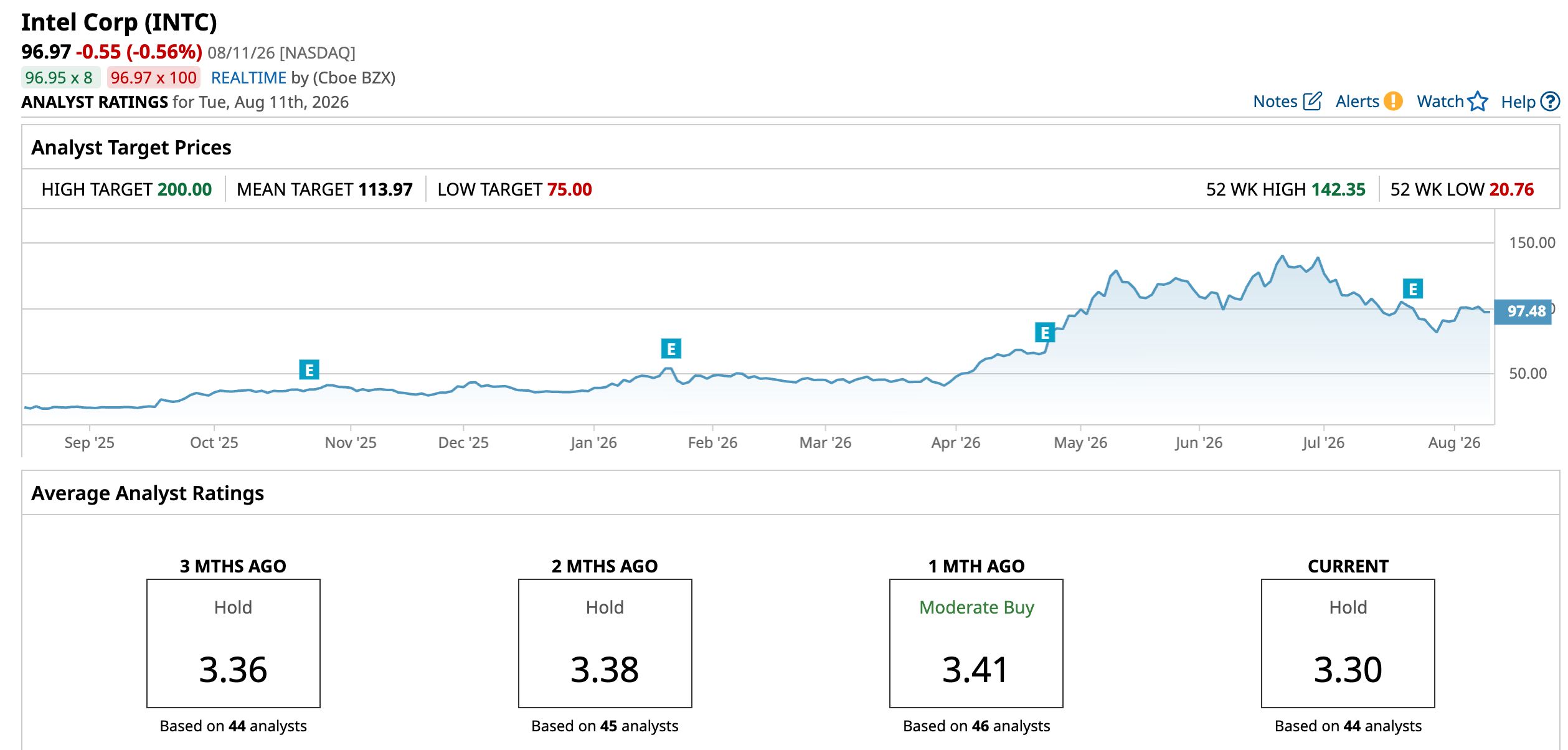The image size is (1568, 750).
Task: Click the Intel Corp (INTC) title
Action: pyautogui.click(x=119, y=22)
